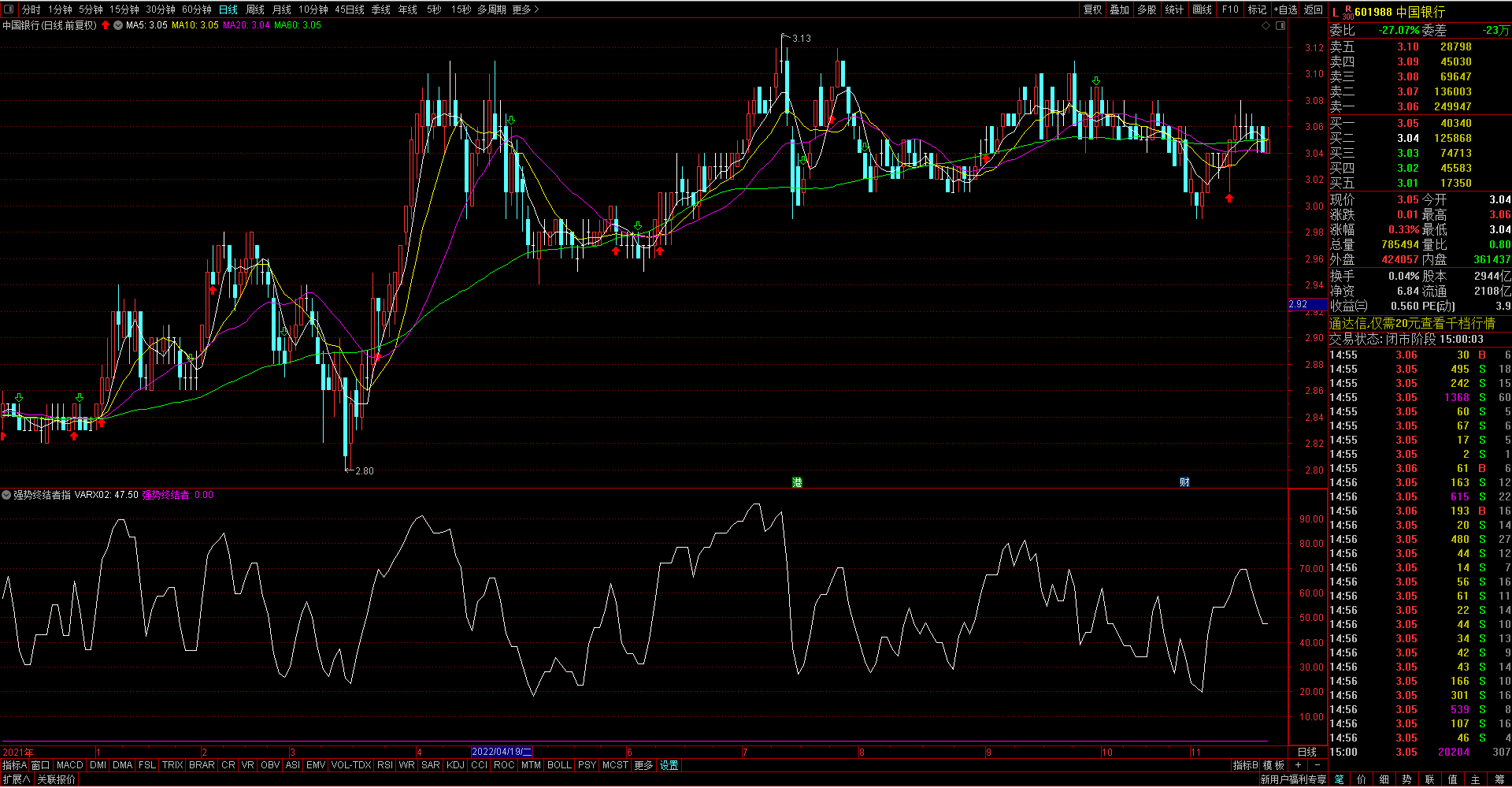
Task: Select the 2022/04/19 date marker
Action: [502, 752]
